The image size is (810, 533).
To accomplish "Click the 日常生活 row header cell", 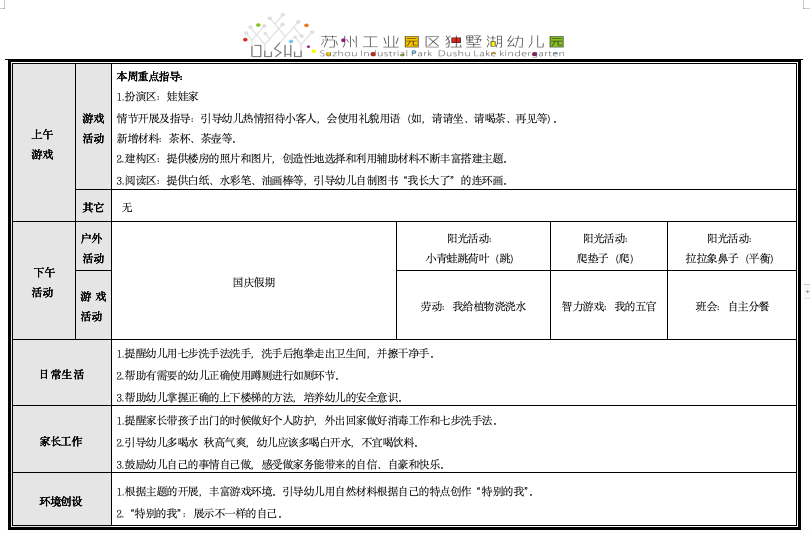I will tap(61, 375).
